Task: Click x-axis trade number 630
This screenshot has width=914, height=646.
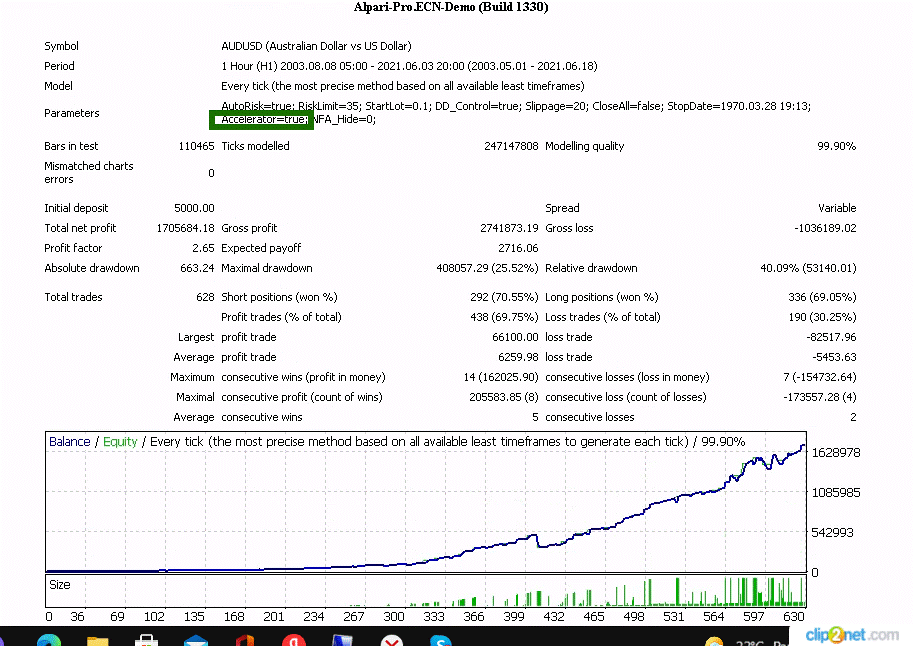Action: coord(794,616)
